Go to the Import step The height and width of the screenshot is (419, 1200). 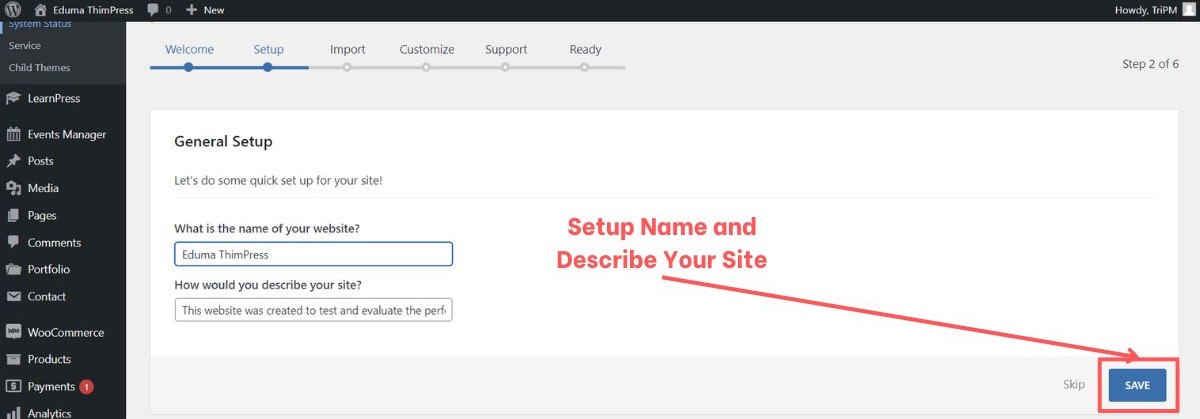click(347, 49)
